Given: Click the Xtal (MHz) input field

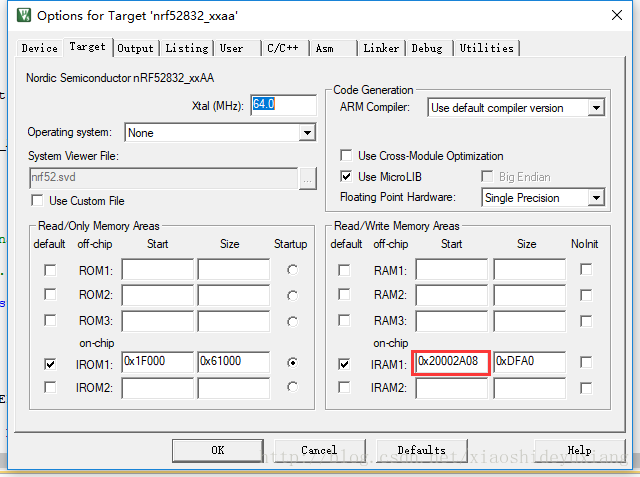Looking at the screenshot, I should (x=283, y=105).
